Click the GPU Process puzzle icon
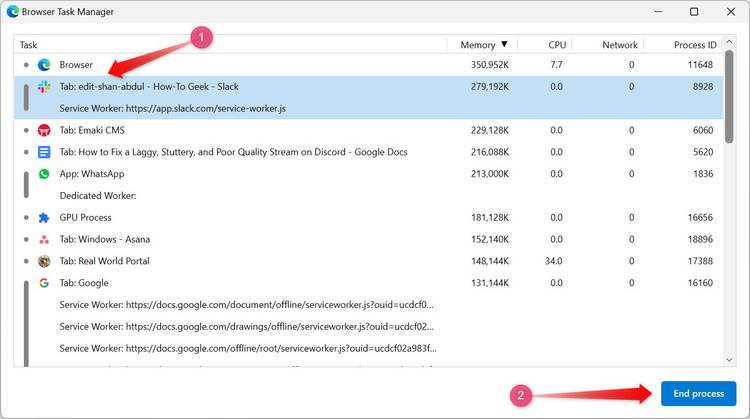The height and width of the screenshot is (419, 750). tap(44, 218)
